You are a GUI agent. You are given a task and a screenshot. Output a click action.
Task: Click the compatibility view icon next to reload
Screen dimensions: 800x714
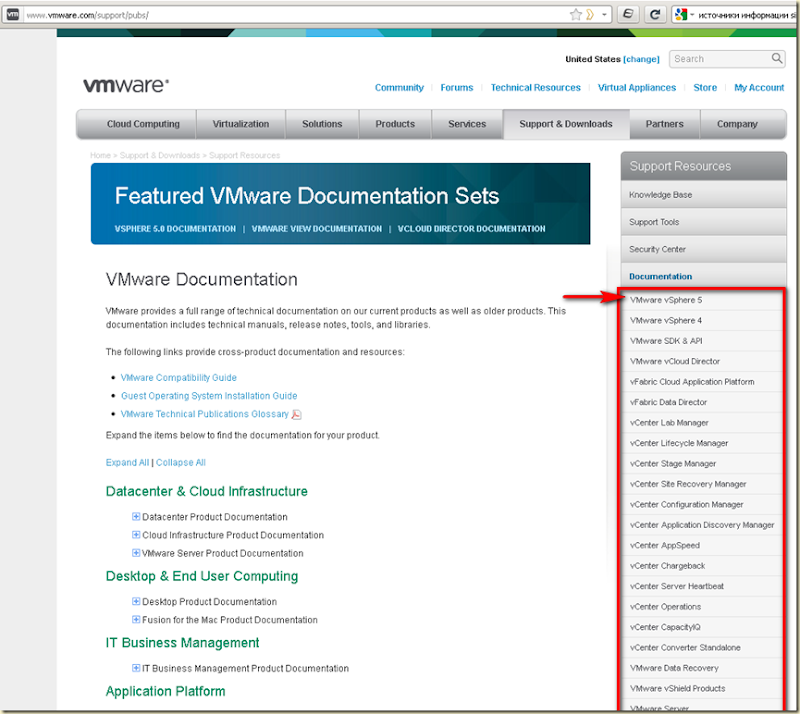click(x=629, y=14)
